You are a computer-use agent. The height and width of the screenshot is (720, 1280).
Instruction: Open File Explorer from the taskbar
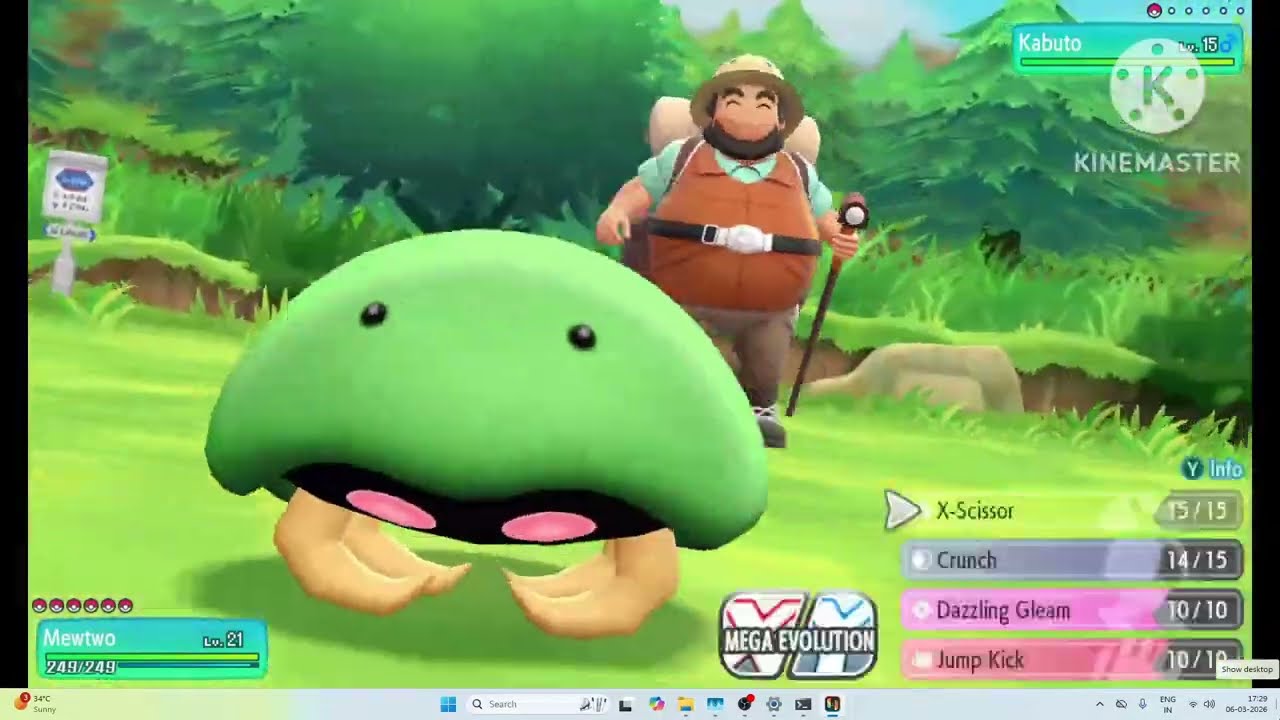click(x=685, y=704)
